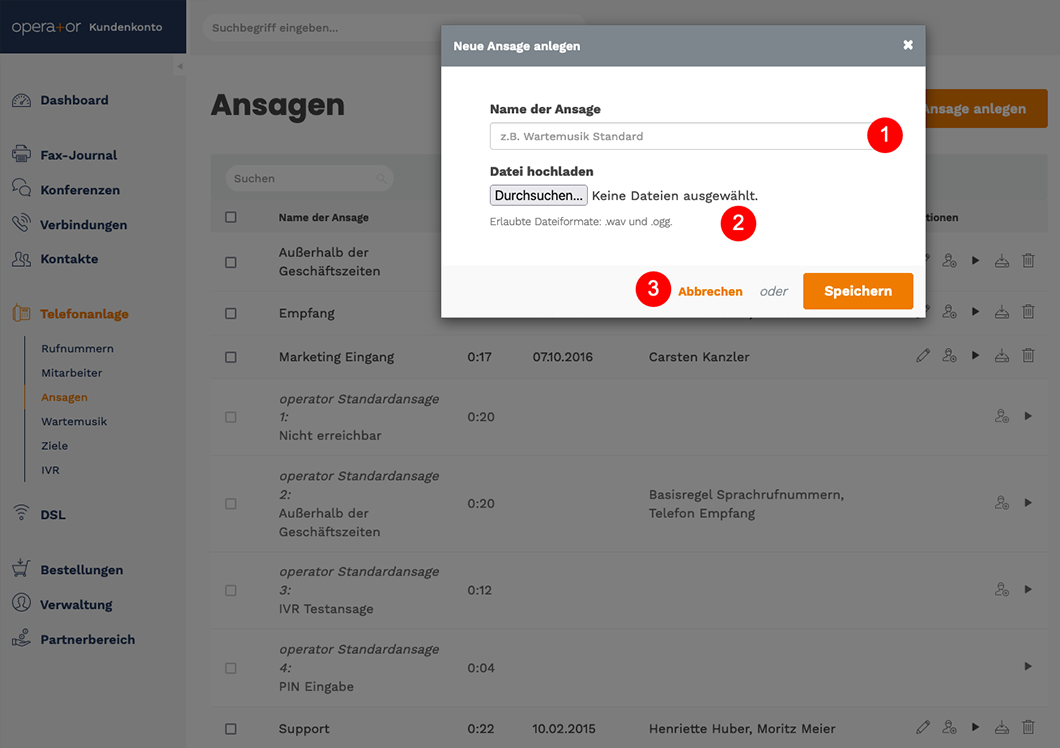Download the Außerhalb der Geschäftszeiten announcement
Viewport: 1060px width, 748px height.
pos(1002,260)
